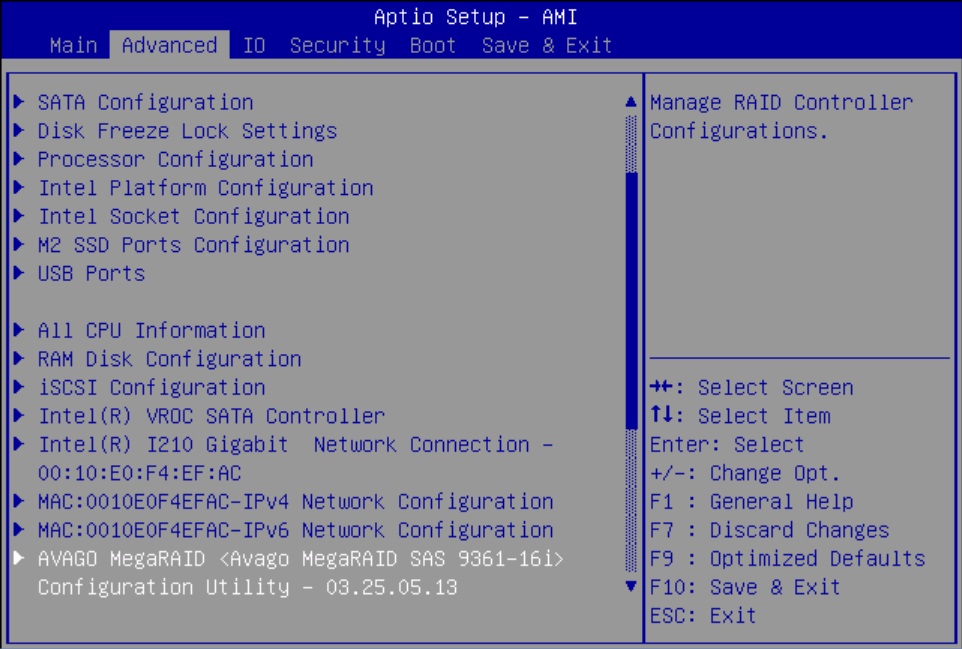Image resolution: width=962 pixels, height=649 pixels.
Task: Select Intel Platform Configuration entry
Action: coord(205,188)
